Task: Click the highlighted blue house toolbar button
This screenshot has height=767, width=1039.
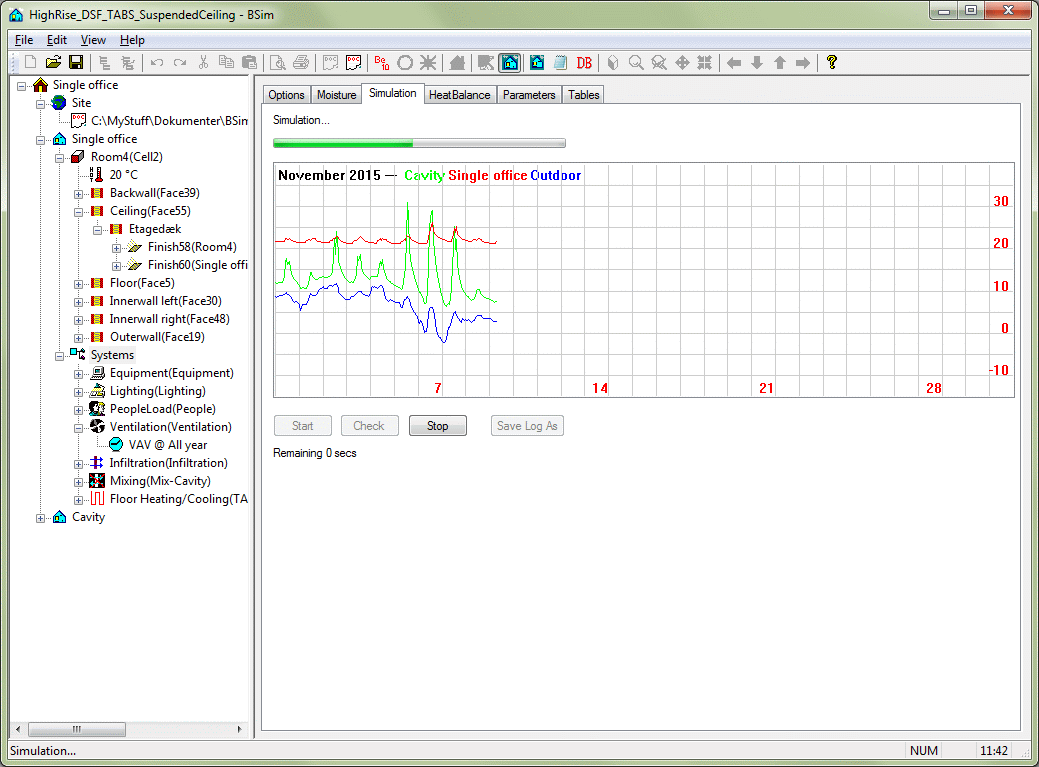Action: coord(510,62)
